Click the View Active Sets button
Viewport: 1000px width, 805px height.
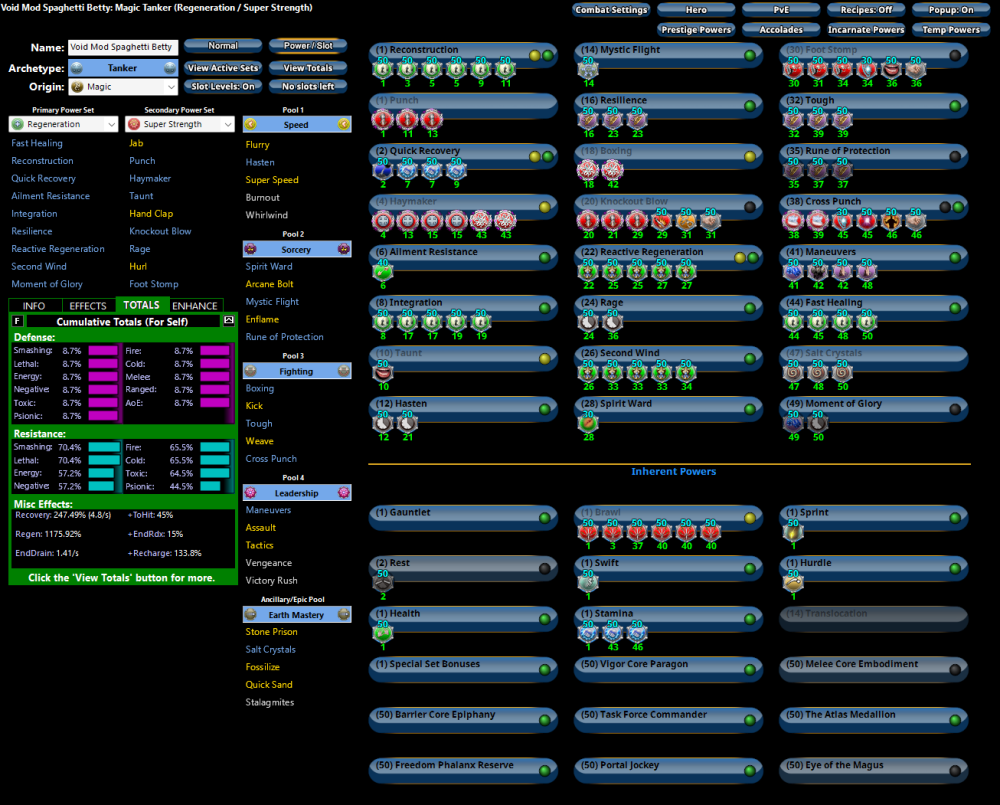[x=223, y=68]
